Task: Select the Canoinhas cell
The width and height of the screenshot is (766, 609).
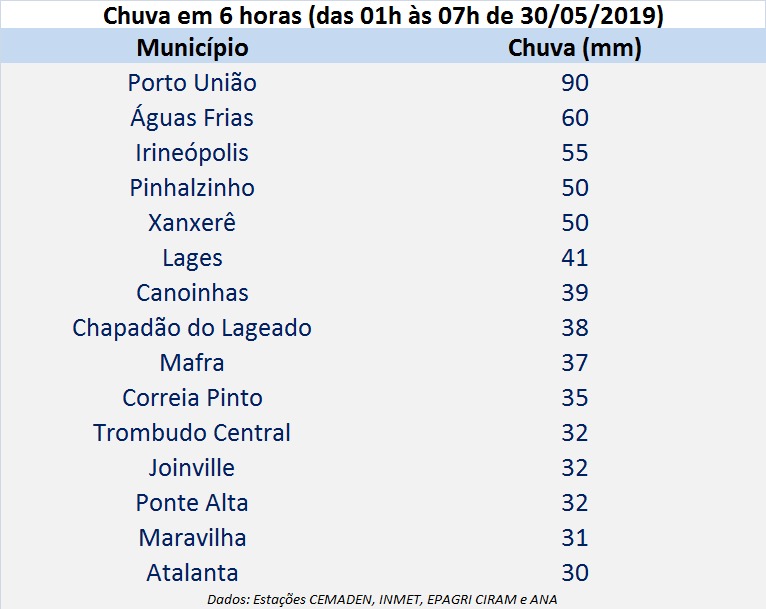Action: 192,293
